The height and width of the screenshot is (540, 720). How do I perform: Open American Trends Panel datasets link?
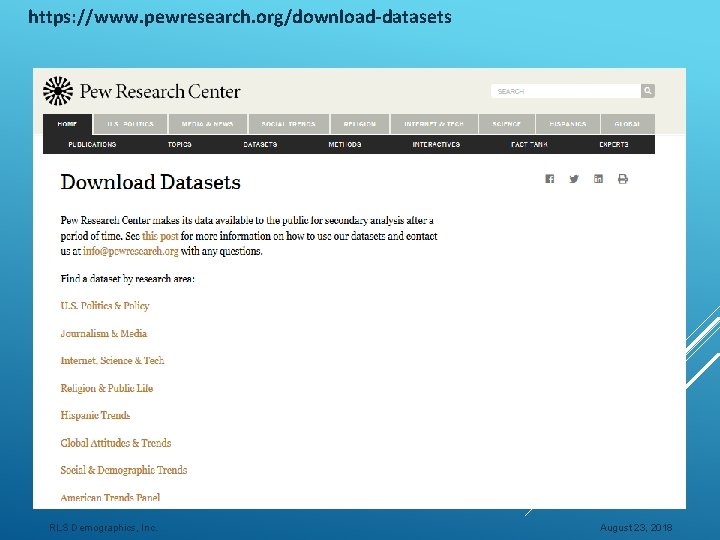tap(110, 497)
